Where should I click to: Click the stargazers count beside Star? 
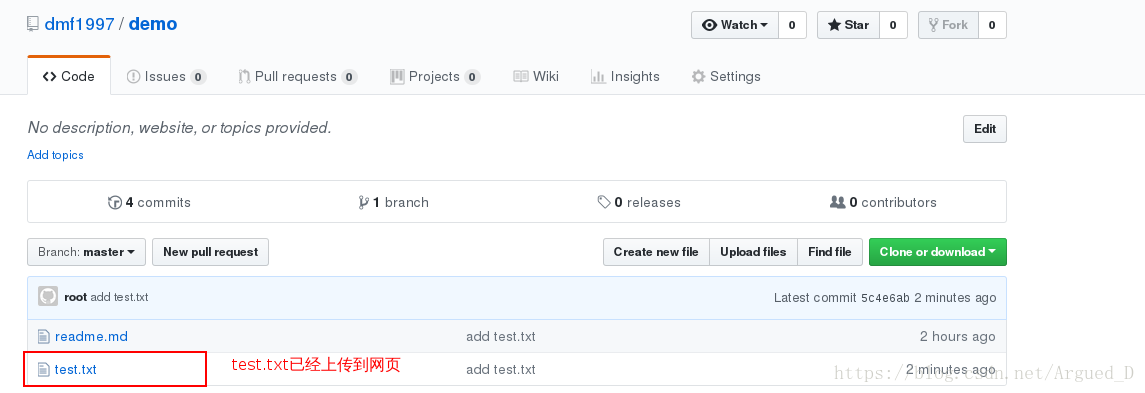(x=892, y=25)
